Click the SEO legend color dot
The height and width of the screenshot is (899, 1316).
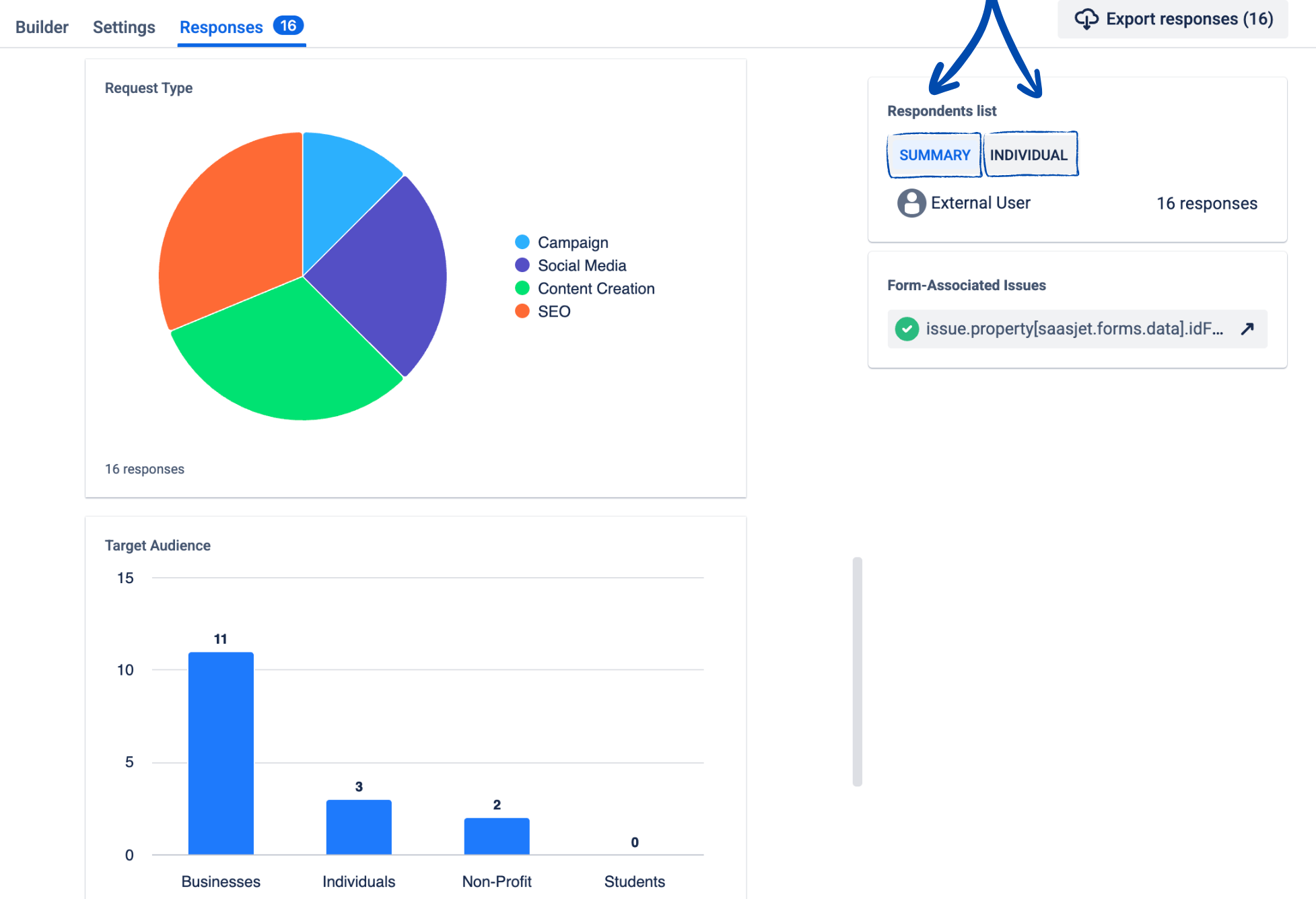click(x=522, y=310)
